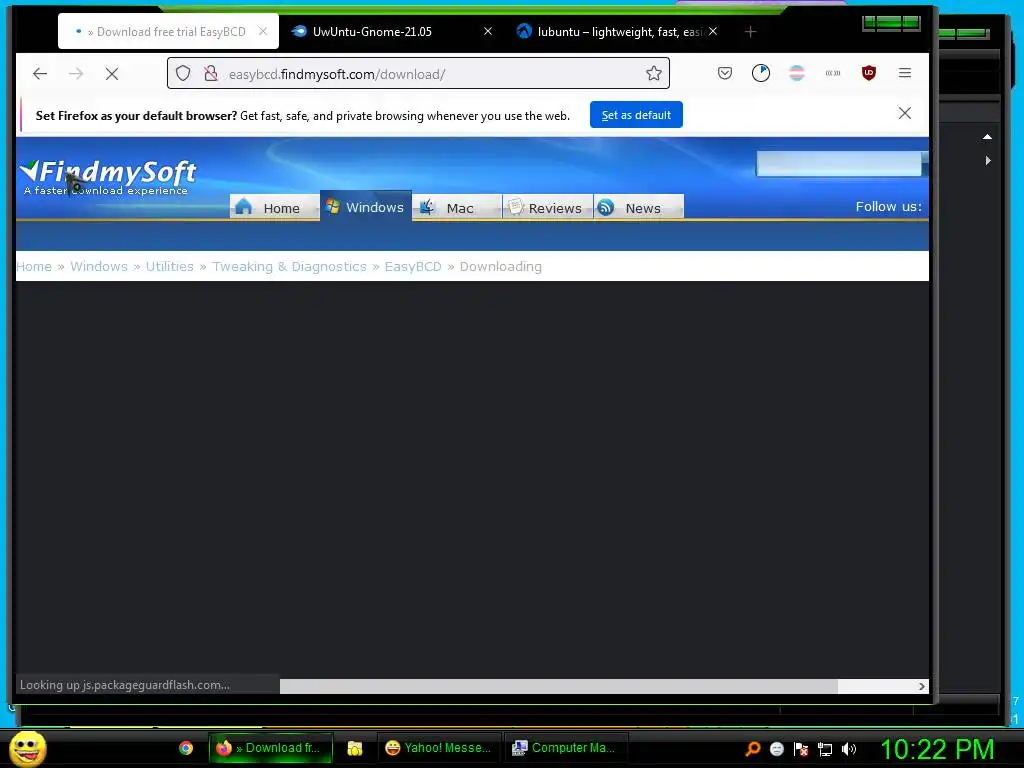Close the Download free trial EasyBCD tab
The width and height of the screenshot is (1024, 768).
click(x=263, y=31)
